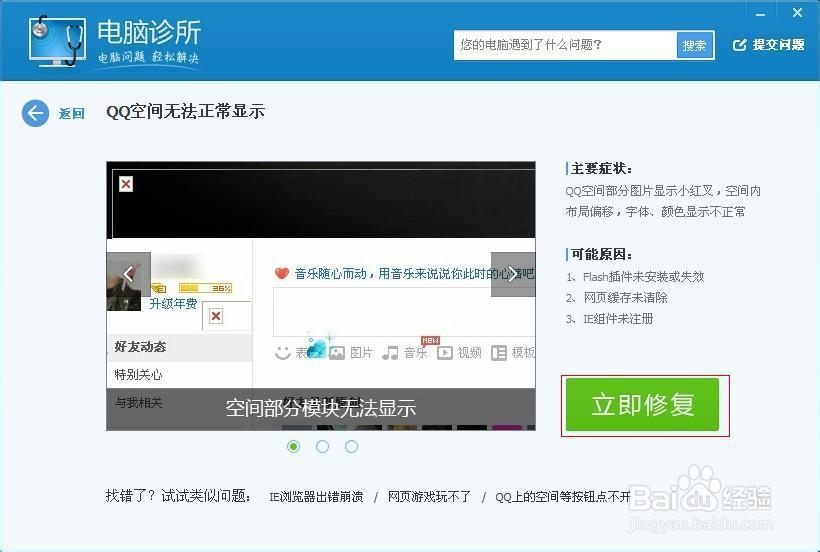Click reason 1、Flash插件未安装或失效
The height and width of the screenshot is (552, 820).
[x=635, y=277]
